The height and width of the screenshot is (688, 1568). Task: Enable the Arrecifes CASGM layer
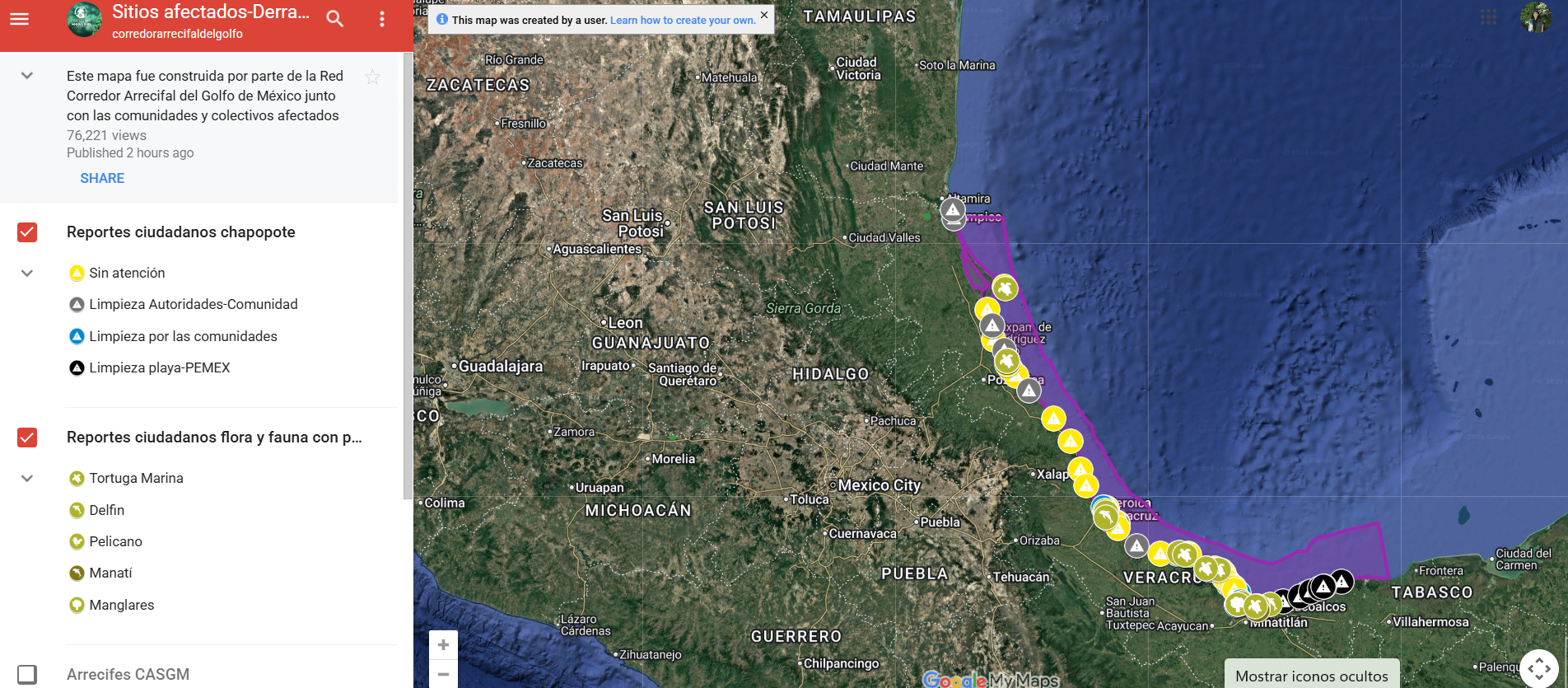tap(27, 674)
